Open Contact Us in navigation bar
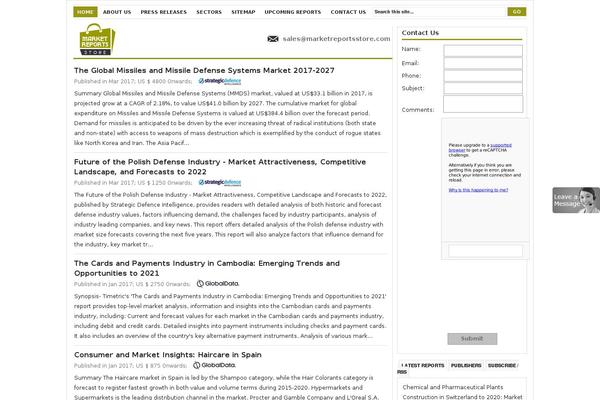 click(x=348, y=12)
